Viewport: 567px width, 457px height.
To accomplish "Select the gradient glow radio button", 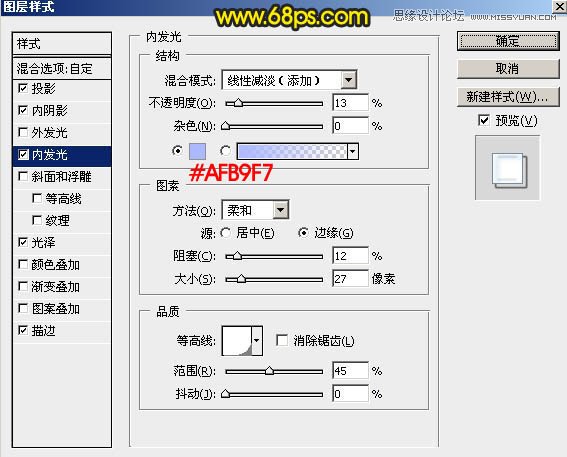I will [225, 150].
